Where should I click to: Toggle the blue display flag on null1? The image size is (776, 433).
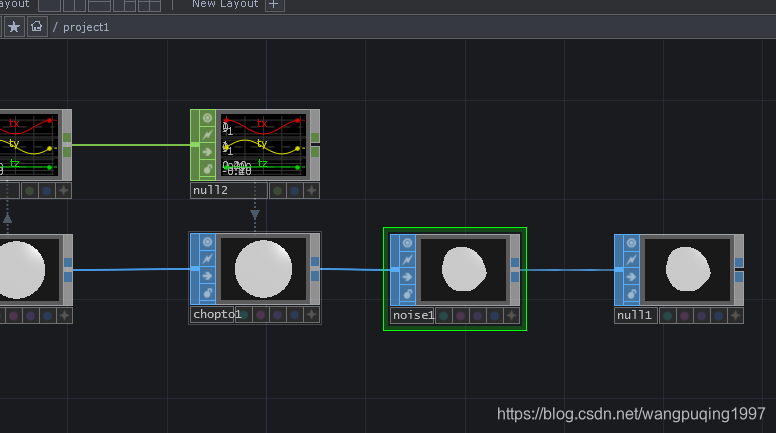pyautogui.click(x=719, y=315)
